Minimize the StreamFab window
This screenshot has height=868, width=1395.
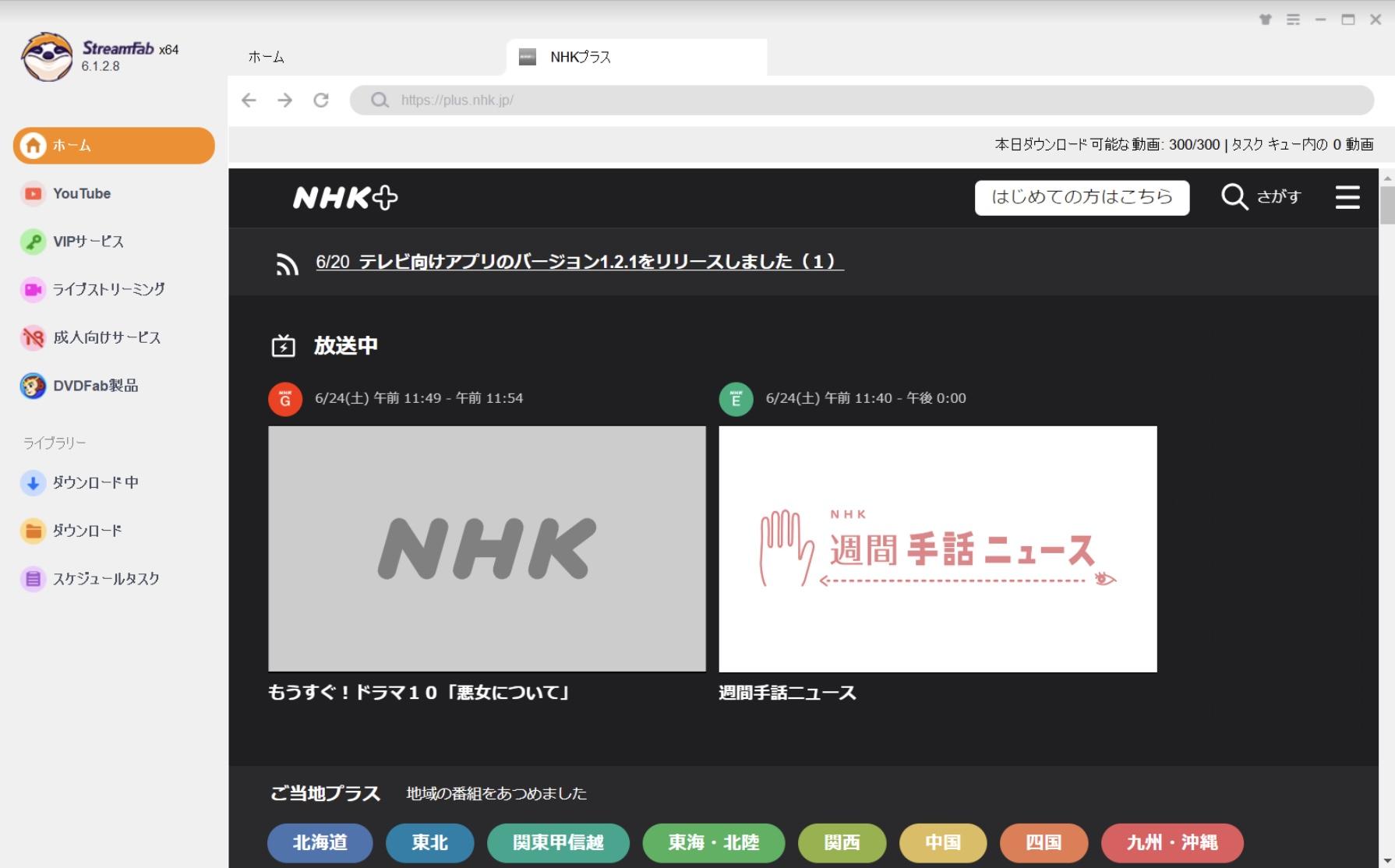click(x=1320, y=19)
